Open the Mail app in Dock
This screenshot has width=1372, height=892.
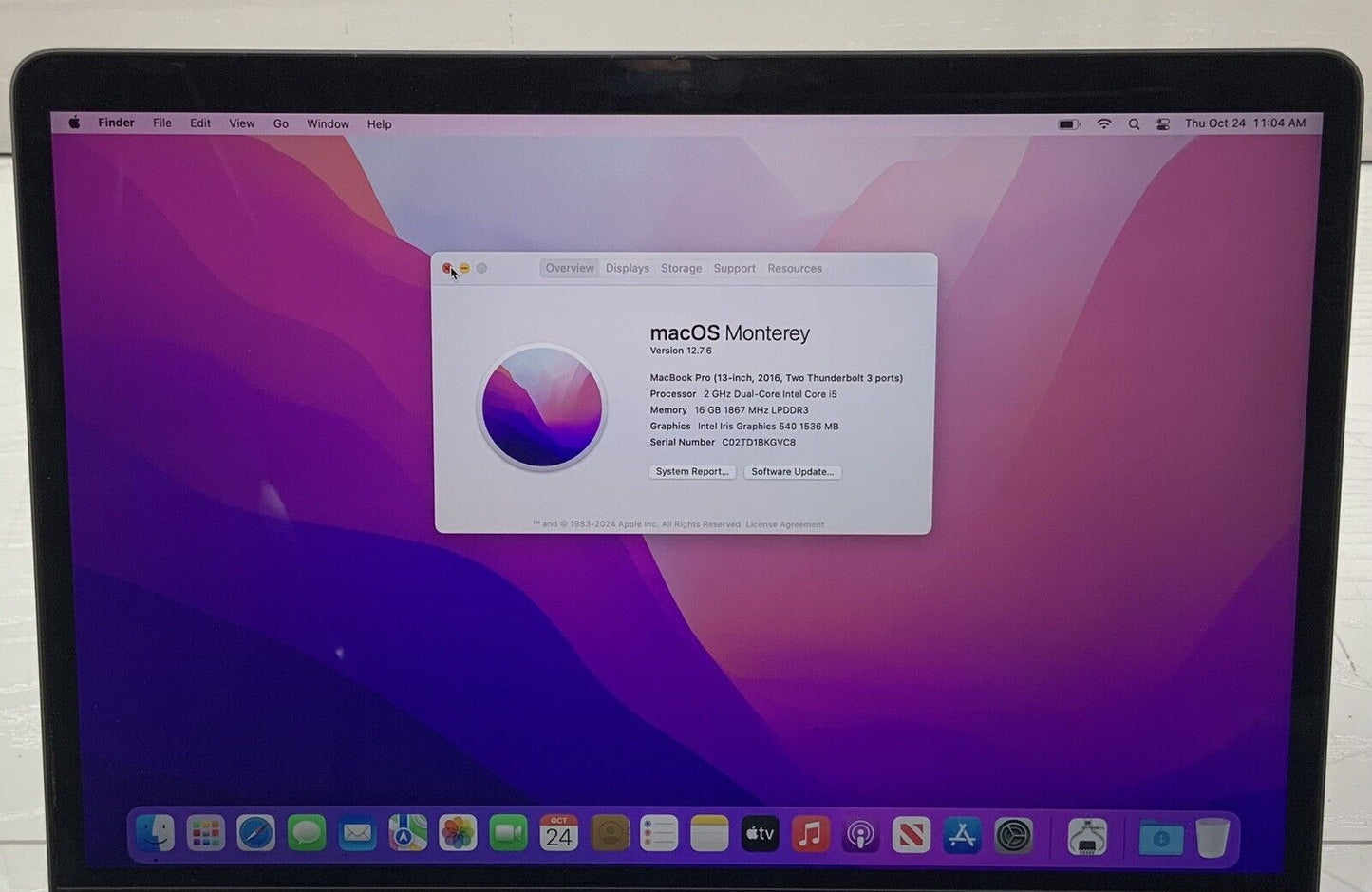(357, 834)
